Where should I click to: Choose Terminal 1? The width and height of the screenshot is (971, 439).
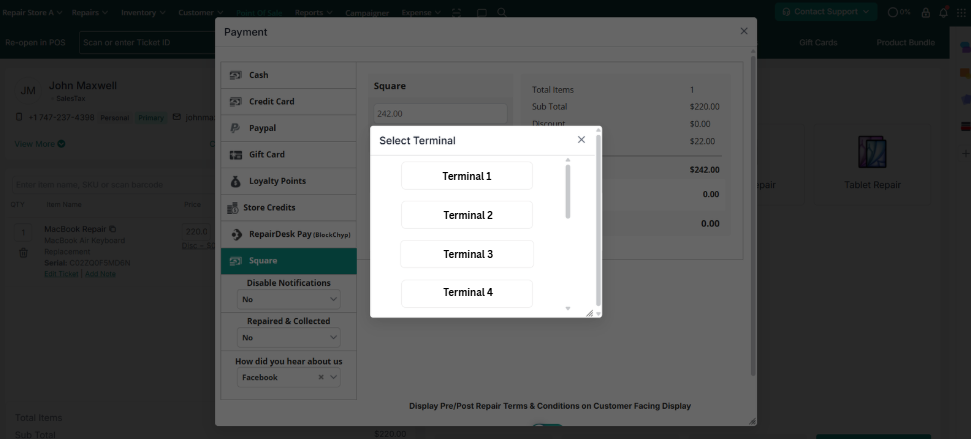(467, 176)
